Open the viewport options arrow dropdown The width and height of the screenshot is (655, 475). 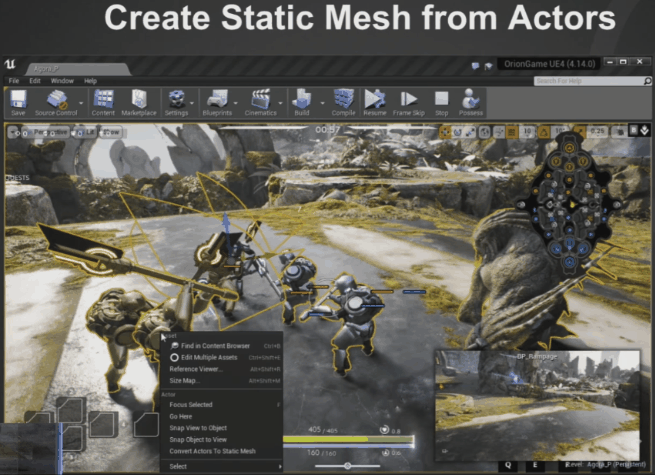point(13,132)
